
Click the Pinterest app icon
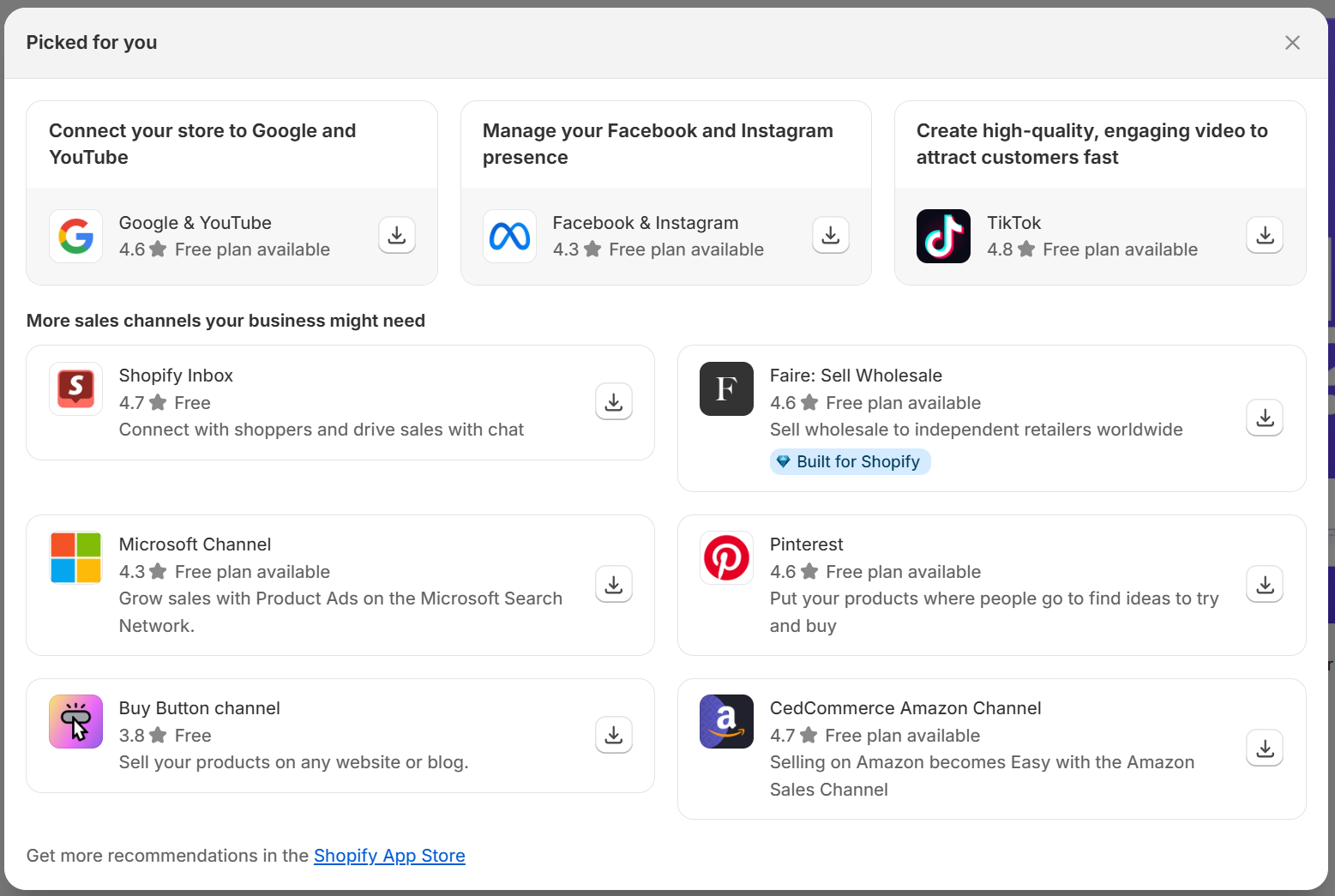pyautogui.click(x=726, y=557)
